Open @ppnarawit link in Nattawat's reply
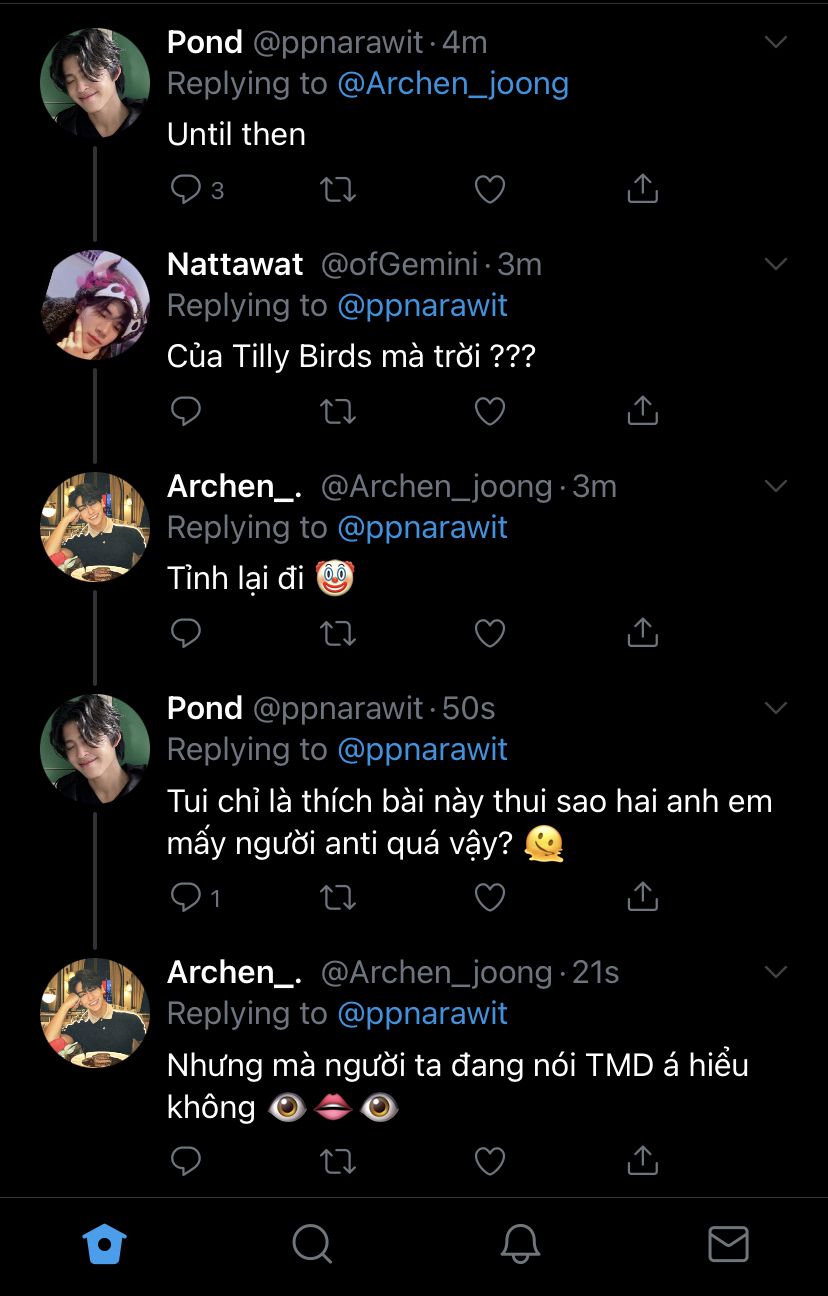The image size is (828, 1296). pos(422,306)
